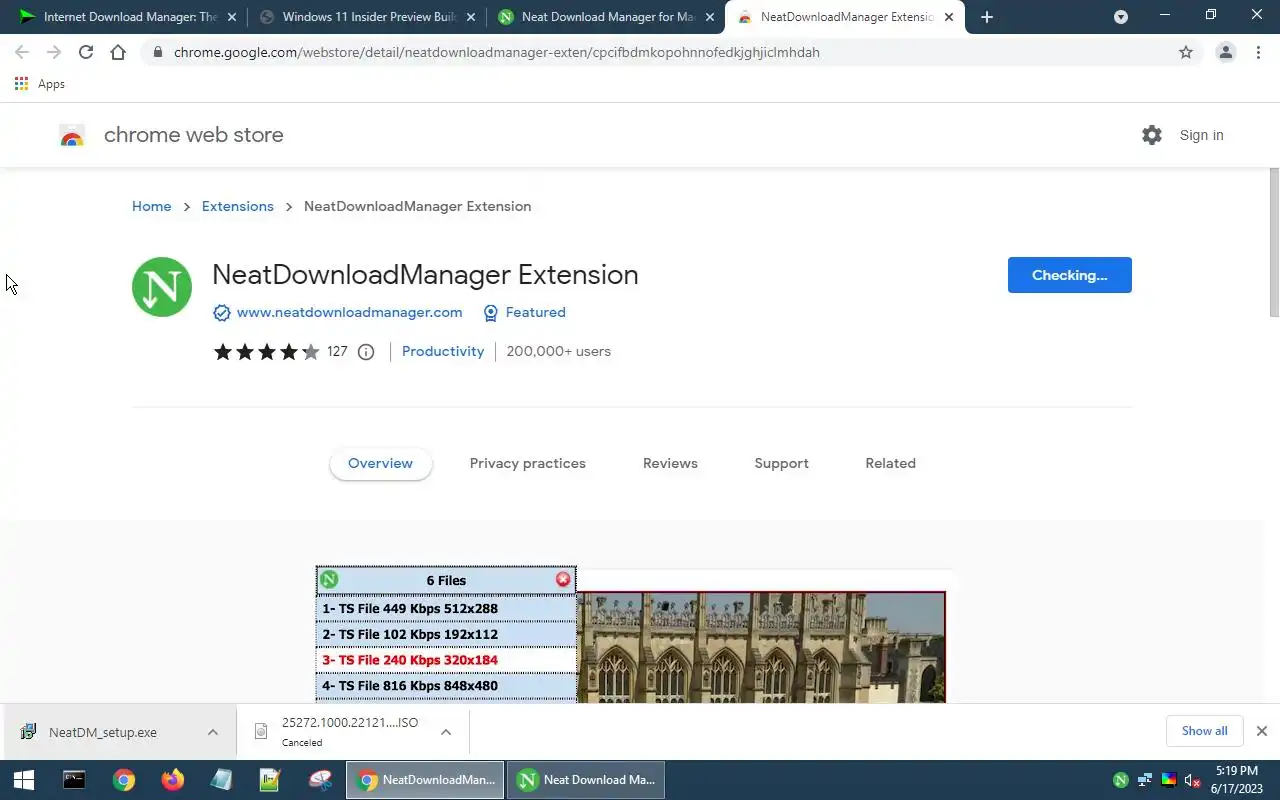Open the Productivity category link
1280x800 pixels.
443,351
